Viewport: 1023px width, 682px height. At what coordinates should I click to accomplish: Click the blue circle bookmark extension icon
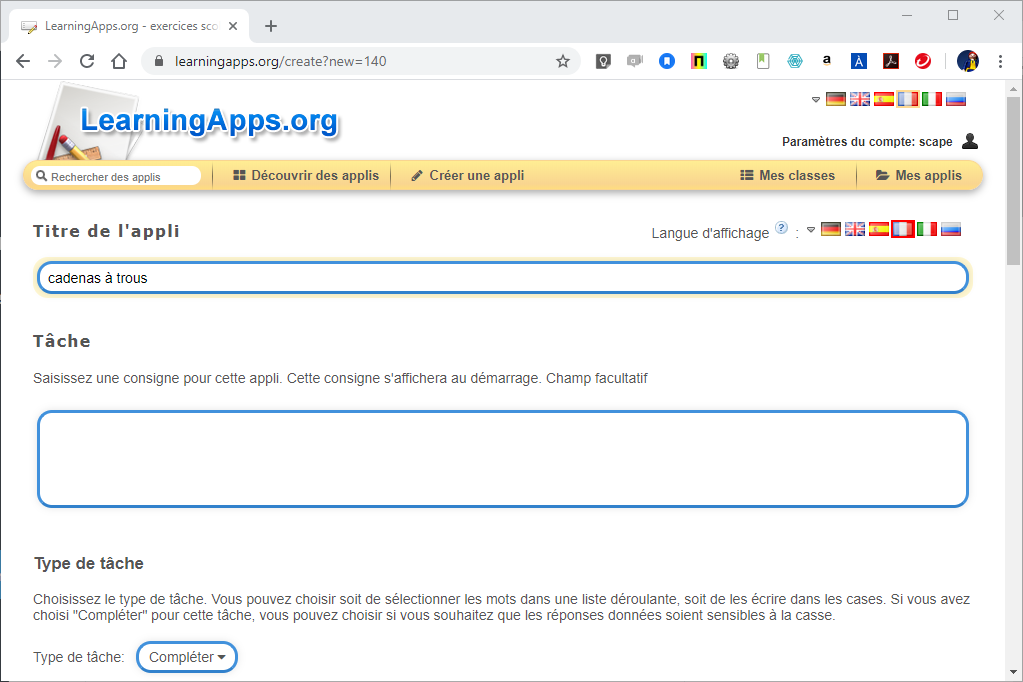point(667,61)
